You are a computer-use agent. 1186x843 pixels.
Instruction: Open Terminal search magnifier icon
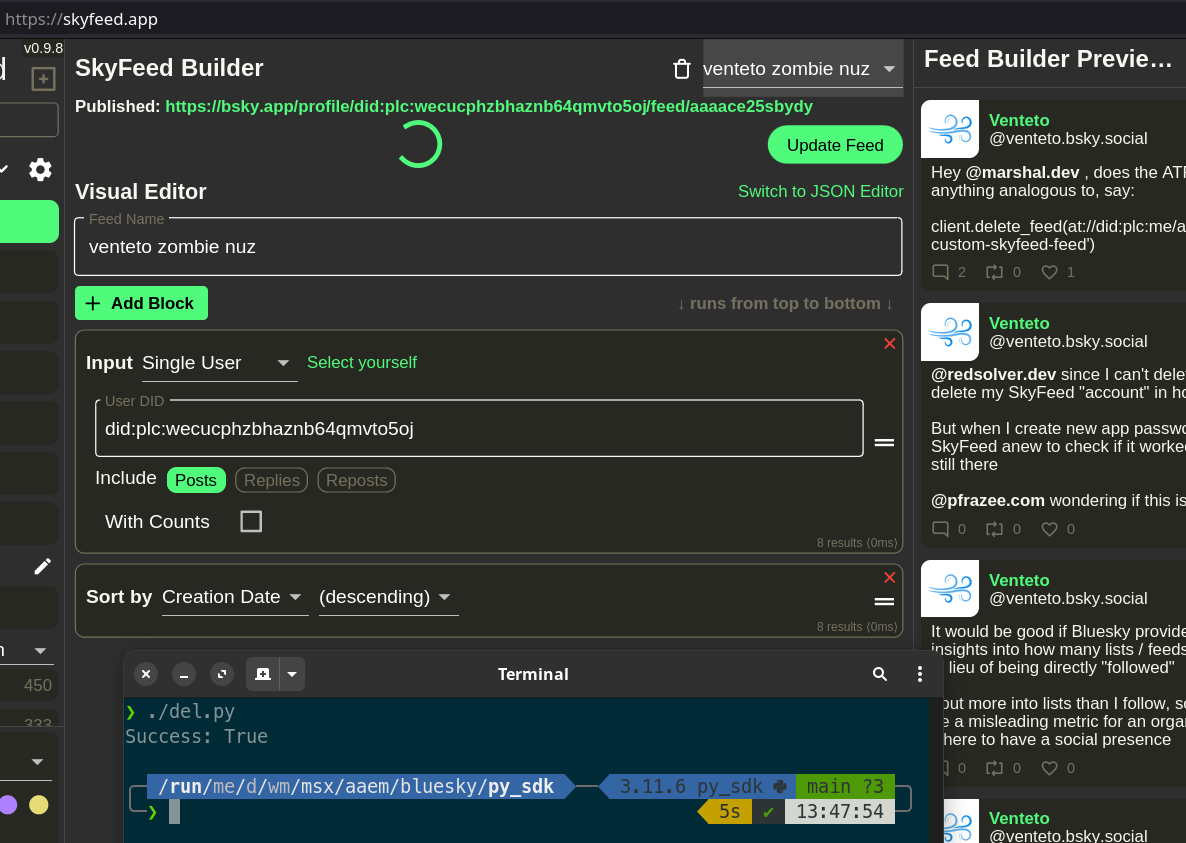point(880,674)
